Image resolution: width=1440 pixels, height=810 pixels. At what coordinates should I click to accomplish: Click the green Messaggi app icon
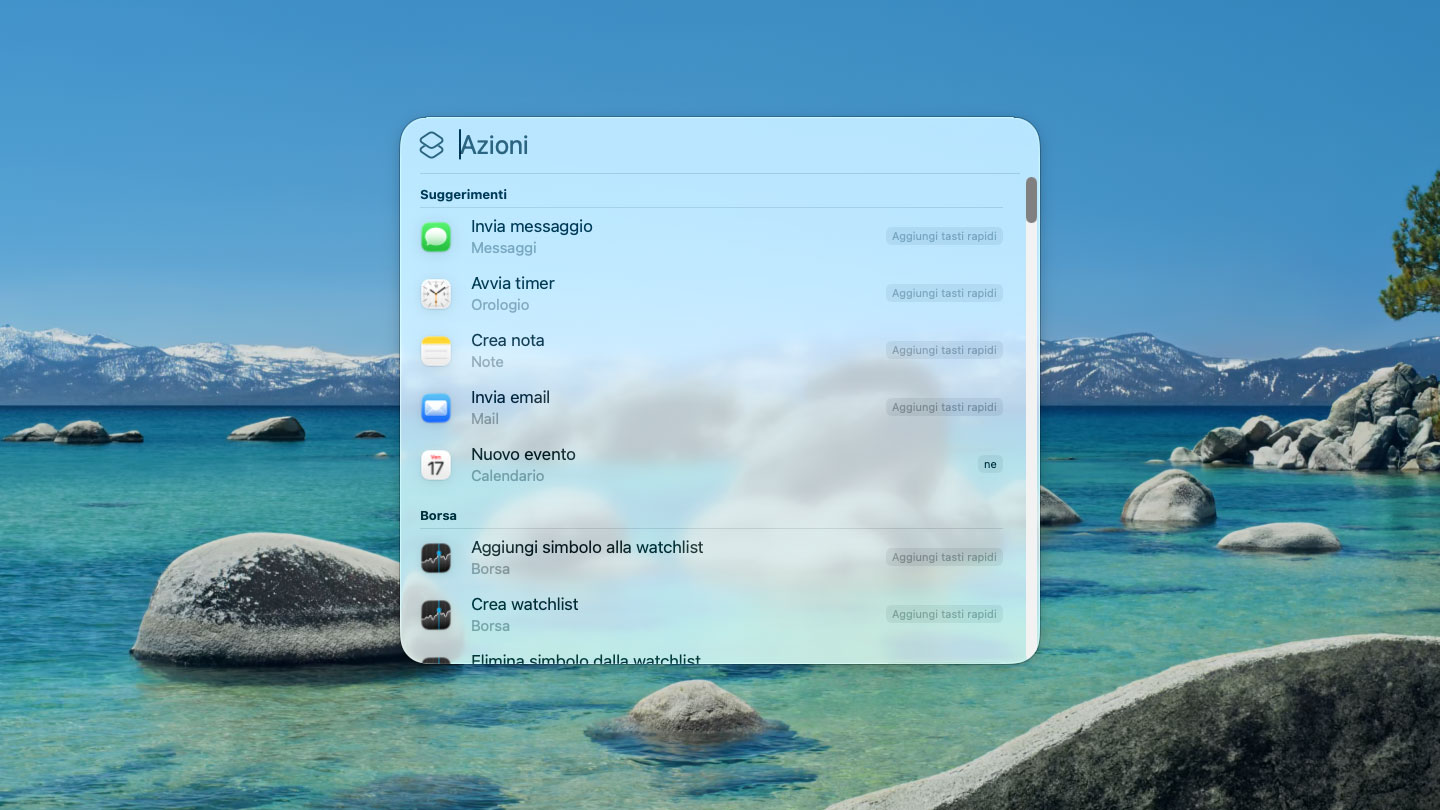pyautogui.click(x=436, y=237)
